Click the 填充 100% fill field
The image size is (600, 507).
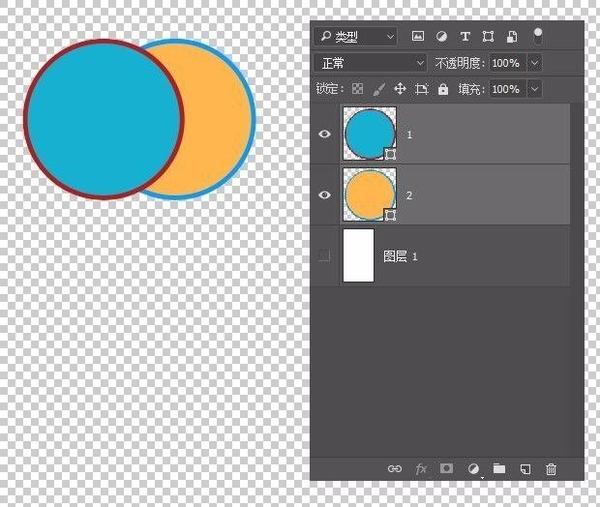pyautogui.click(x=505, y=89)
